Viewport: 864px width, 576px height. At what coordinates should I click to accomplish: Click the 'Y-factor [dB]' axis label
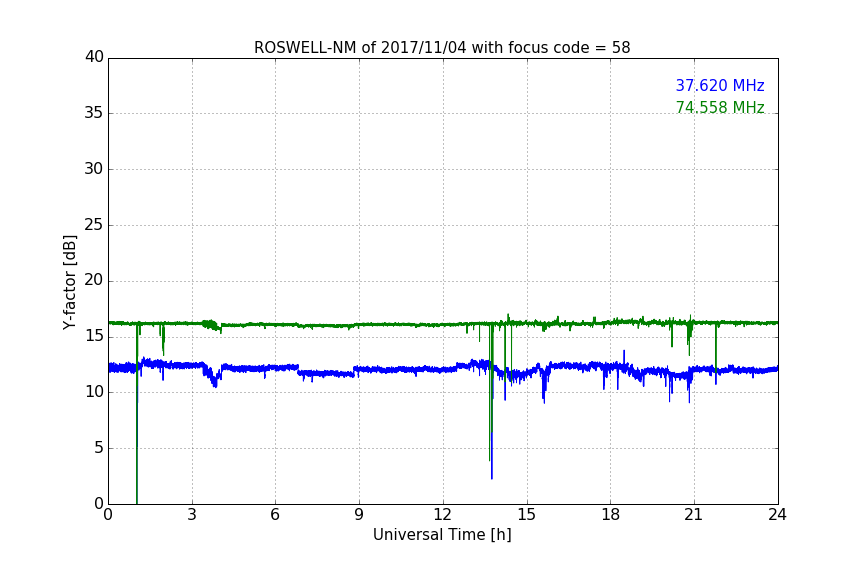coord(69,282)
